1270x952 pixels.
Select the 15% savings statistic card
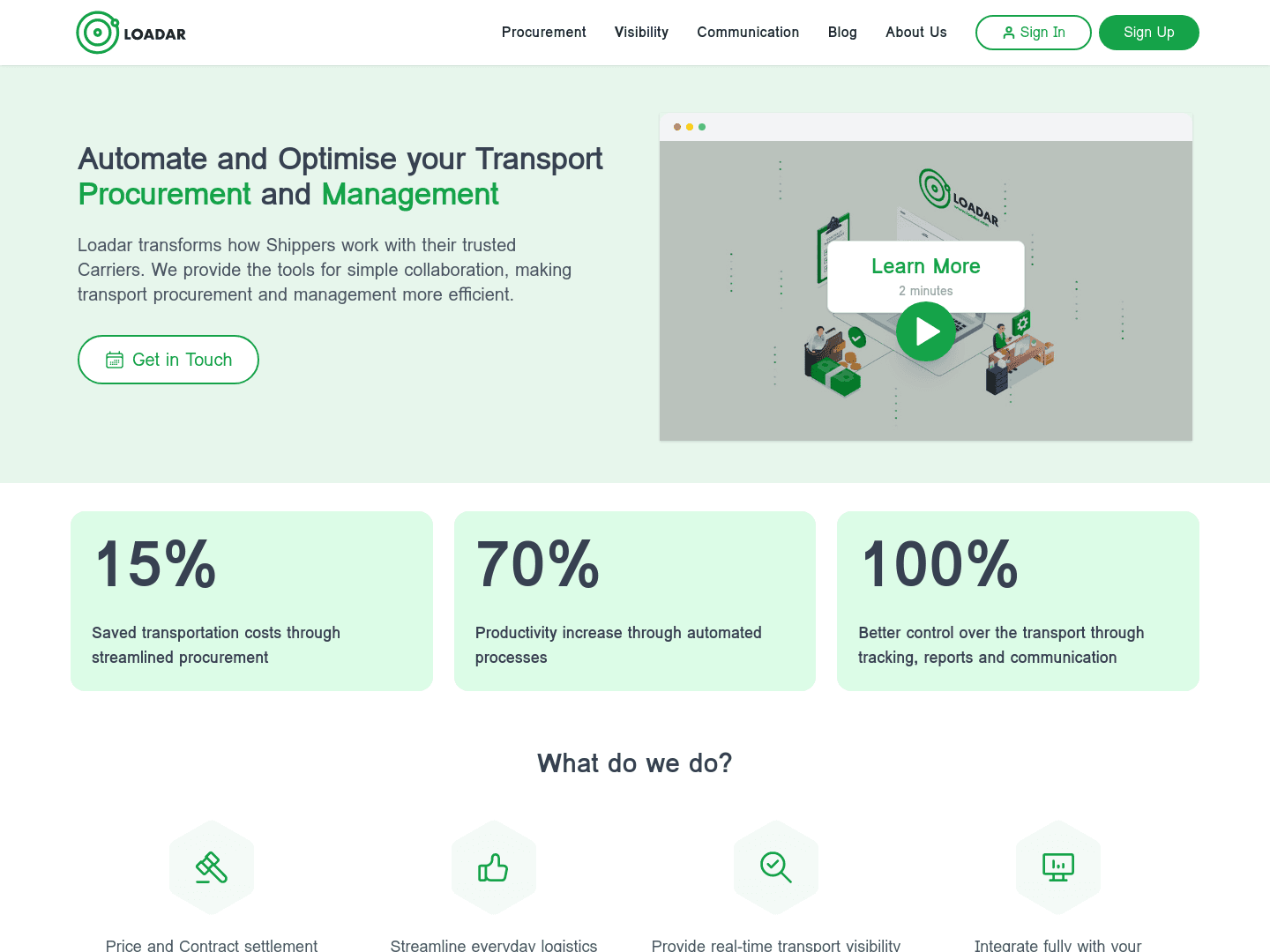tap(251, 601)
